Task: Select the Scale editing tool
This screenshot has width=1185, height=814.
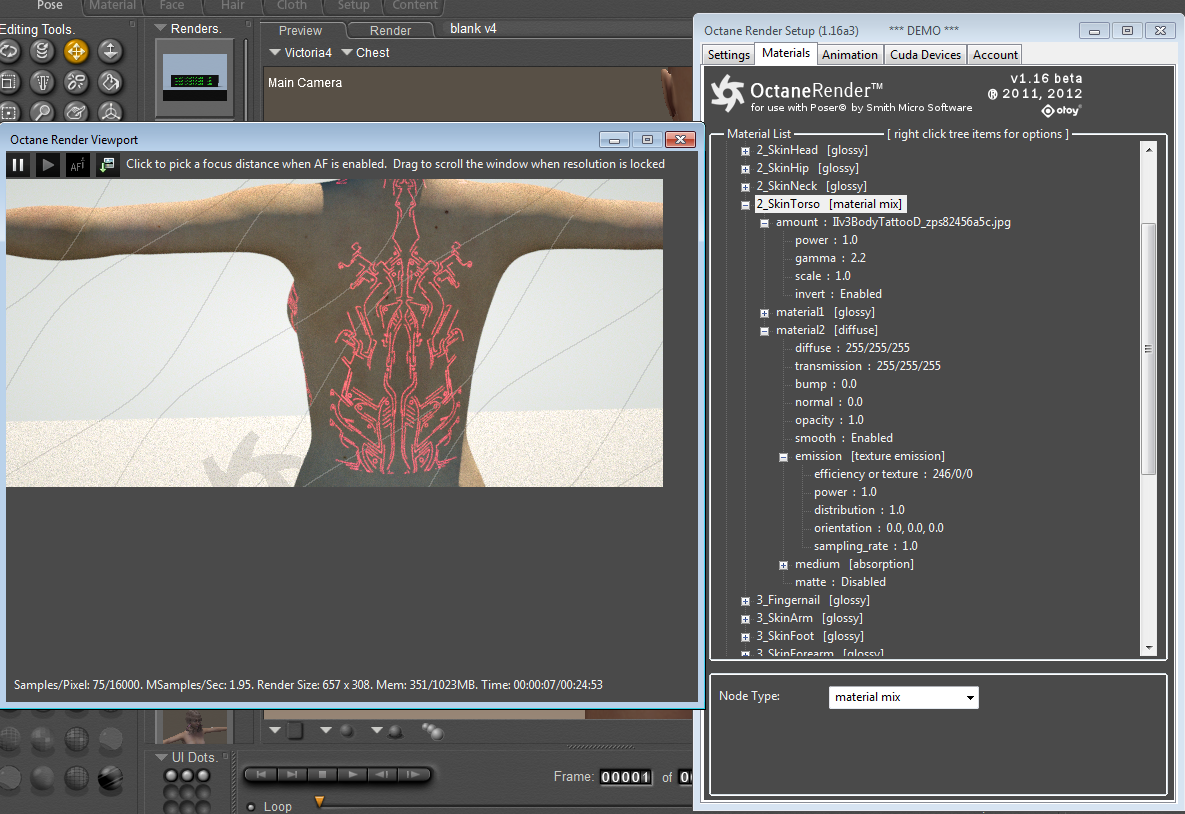Action: (8, 82)
